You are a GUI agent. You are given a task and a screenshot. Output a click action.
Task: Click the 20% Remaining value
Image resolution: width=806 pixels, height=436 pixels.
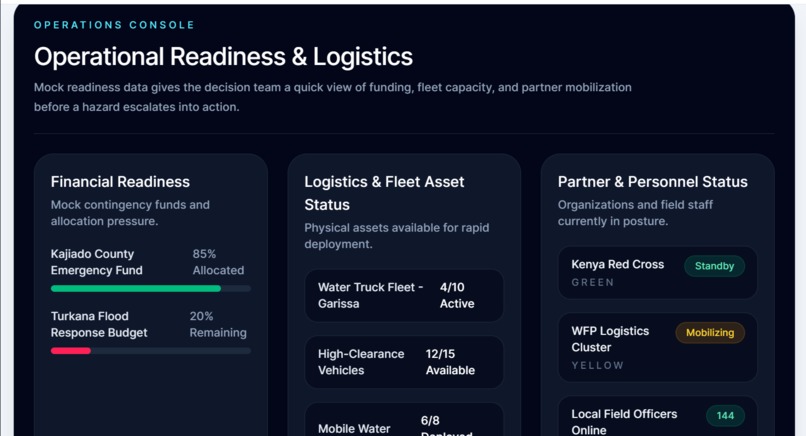click(218, 324)
